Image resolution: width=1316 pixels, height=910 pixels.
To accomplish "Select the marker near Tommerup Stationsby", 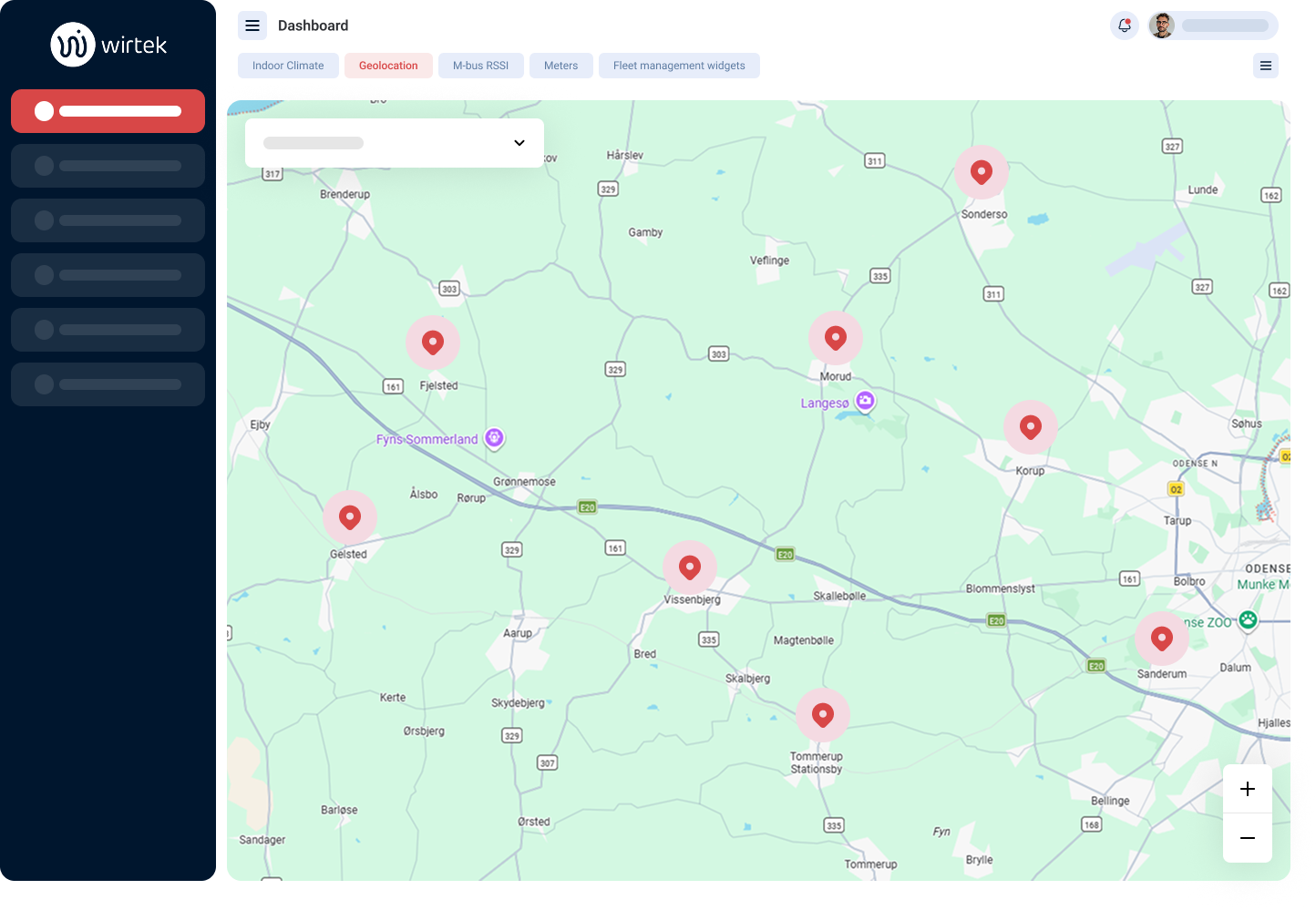I will pos(823,714).
